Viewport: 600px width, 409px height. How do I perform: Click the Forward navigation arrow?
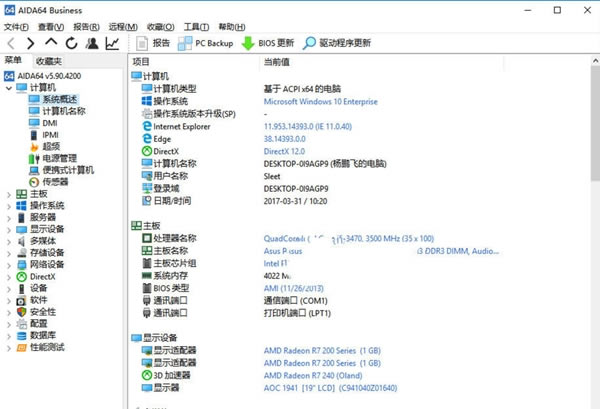coord(31,44)
